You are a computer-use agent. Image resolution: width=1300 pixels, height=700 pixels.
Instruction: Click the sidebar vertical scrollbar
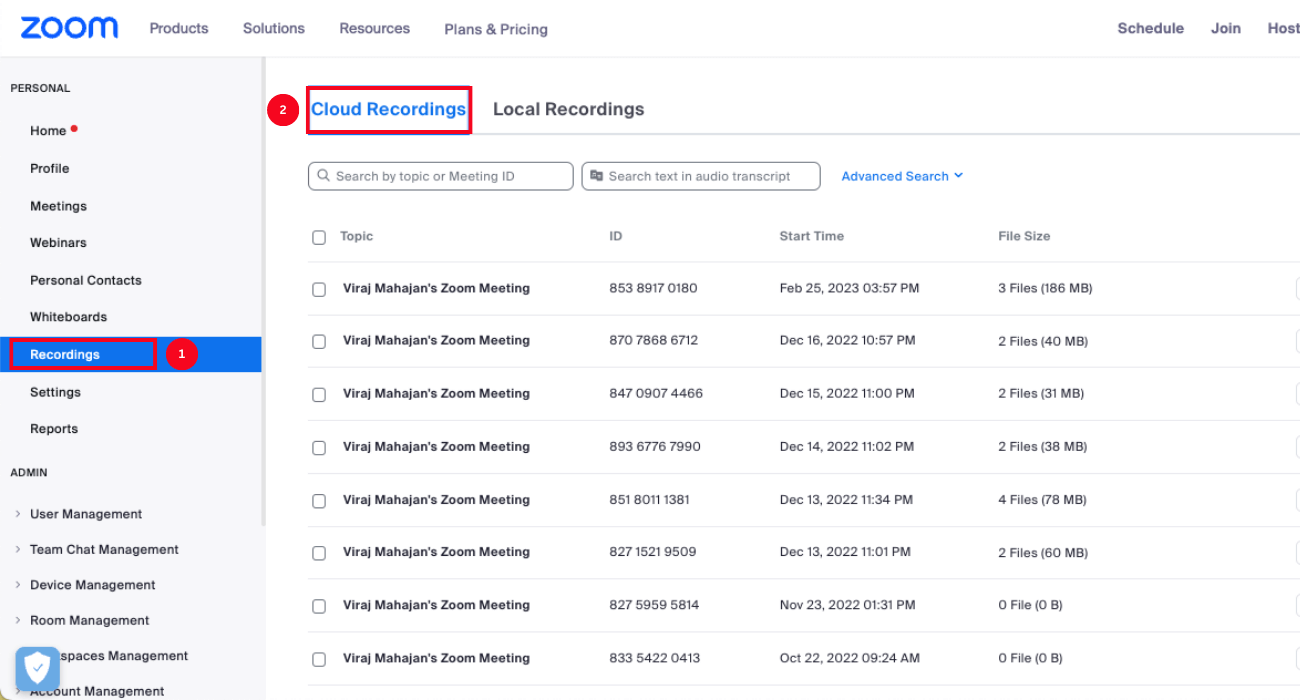[264, 292]
